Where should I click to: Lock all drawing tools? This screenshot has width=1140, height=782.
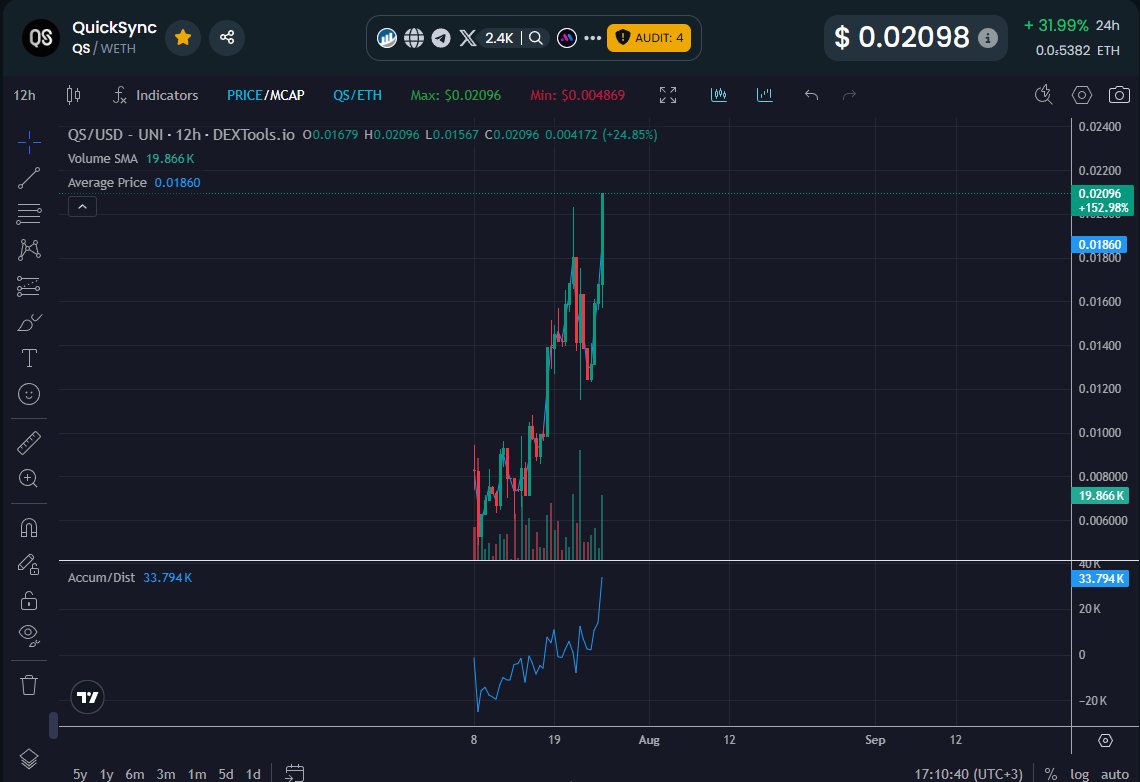coord(29,600)
